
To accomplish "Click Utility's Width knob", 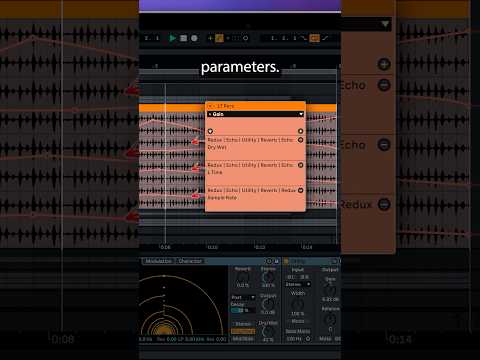I will click(297, 304).
